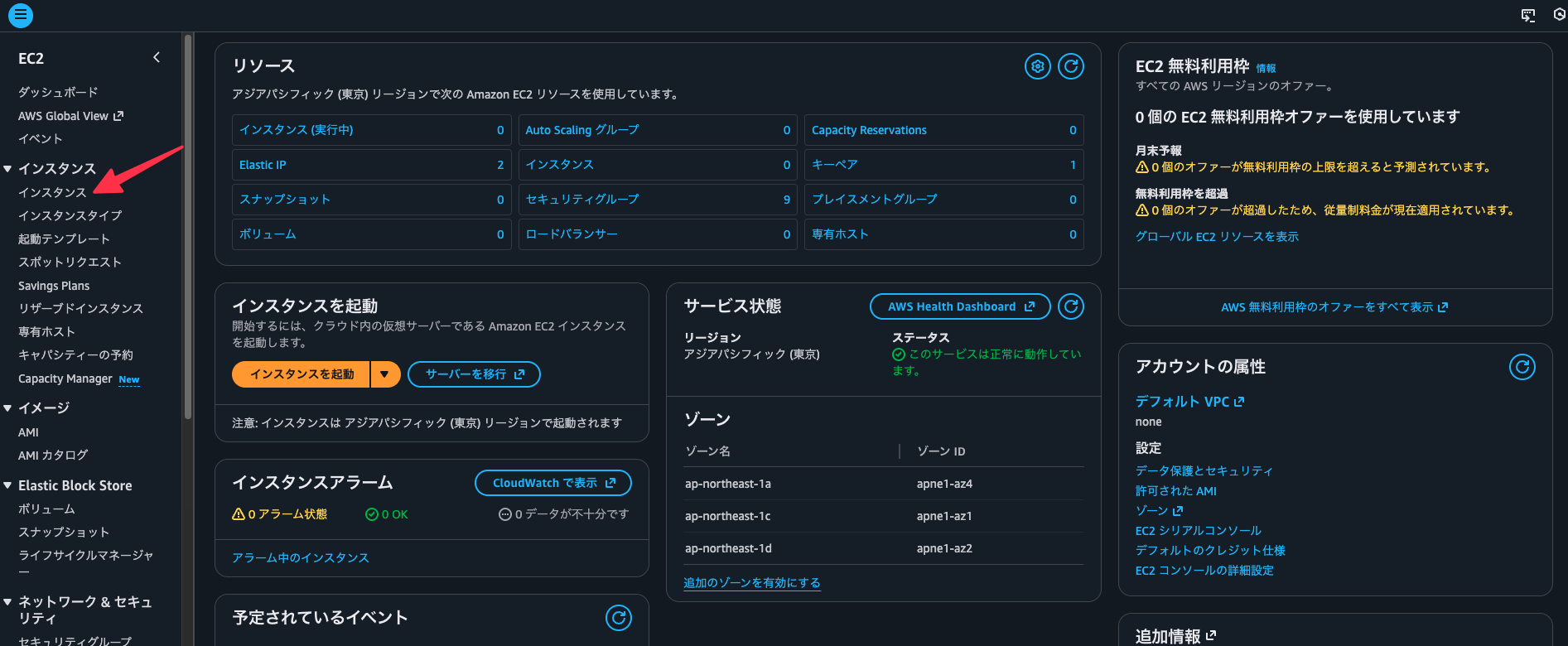The width and height of the screenshot is (1568, 646).
Task: Open ロードバランサー resource link
Action: (572, 234)
